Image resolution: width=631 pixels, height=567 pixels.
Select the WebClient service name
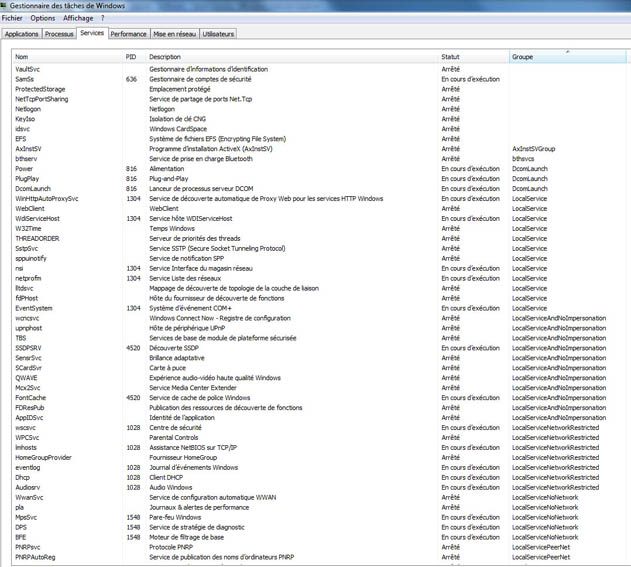point(30,209)
